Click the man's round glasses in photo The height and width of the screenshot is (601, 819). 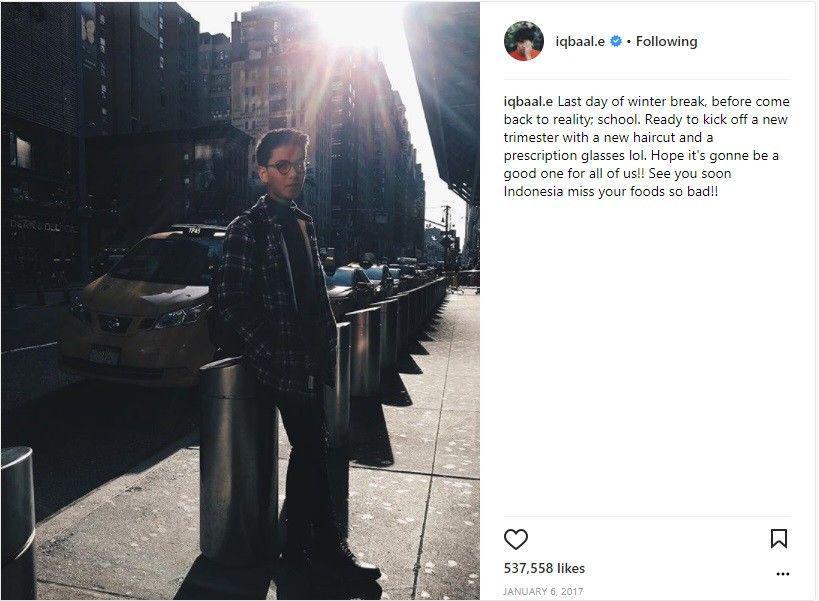pos(286,168)
